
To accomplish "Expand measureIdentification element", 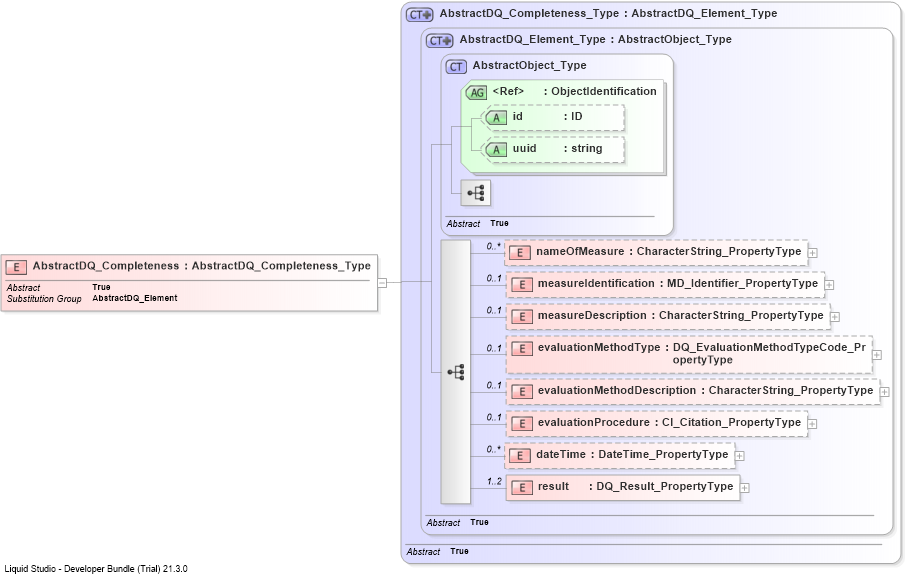I will pyautogui.click(x=829, y=284).
